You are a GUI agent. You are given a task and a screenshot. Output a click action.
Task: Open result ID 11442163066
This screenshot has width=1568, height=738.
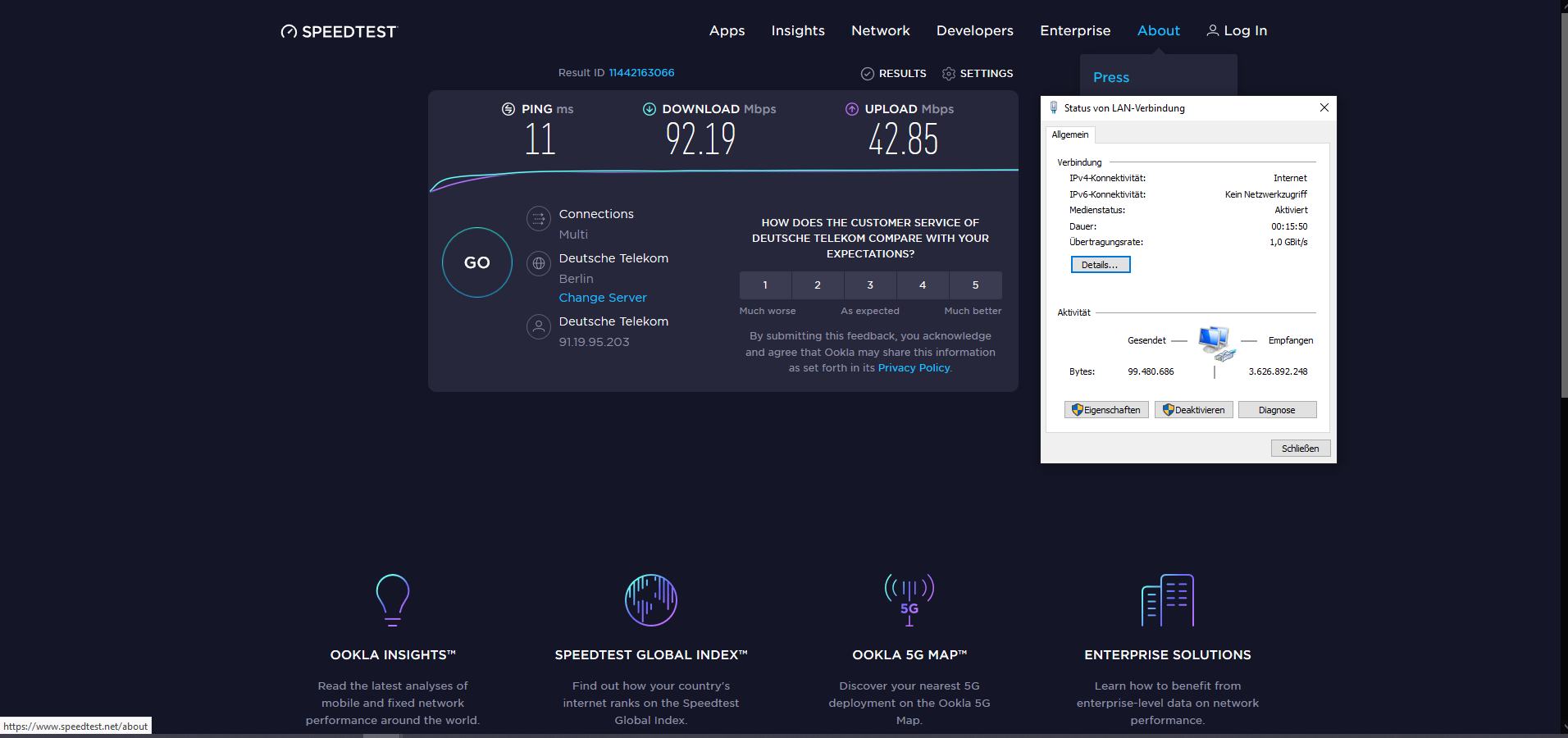[641, 73]
